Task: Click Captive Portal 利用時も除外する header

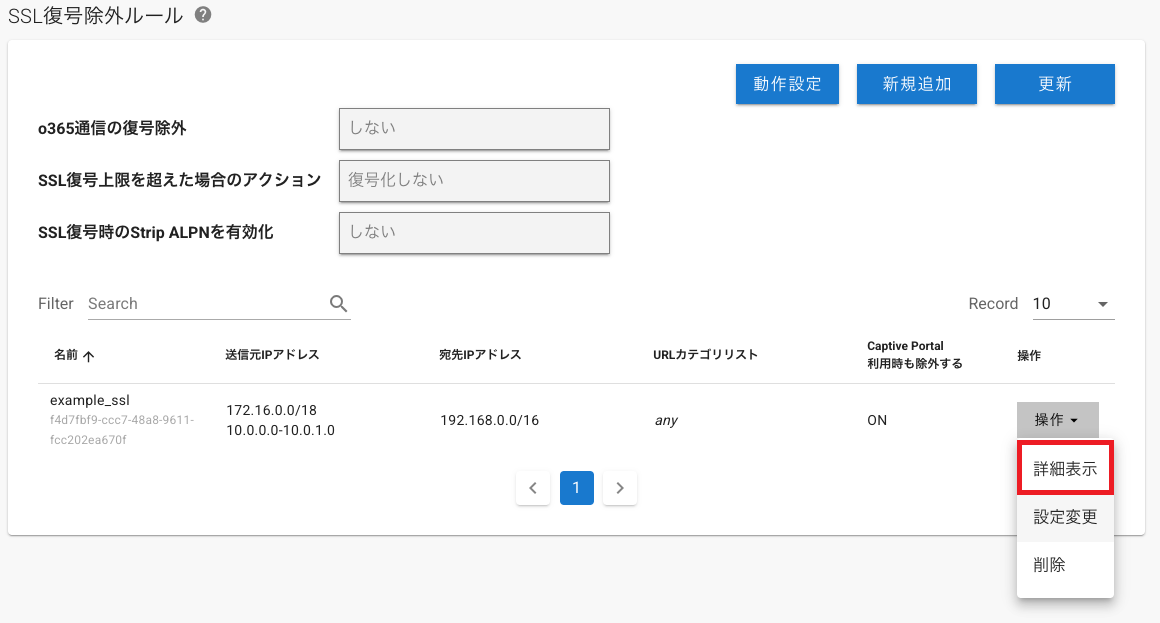Action: pos(914,354)
